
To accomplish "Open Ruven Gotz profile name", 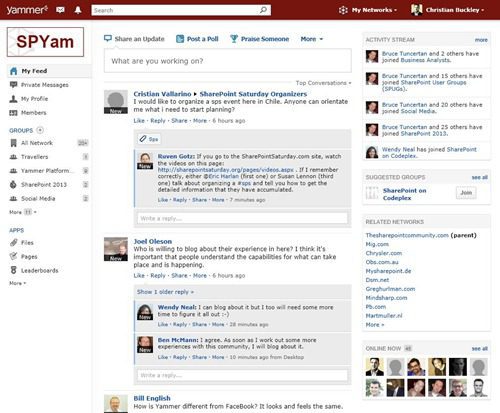I will pyautogui.click(x=176, y=156).
